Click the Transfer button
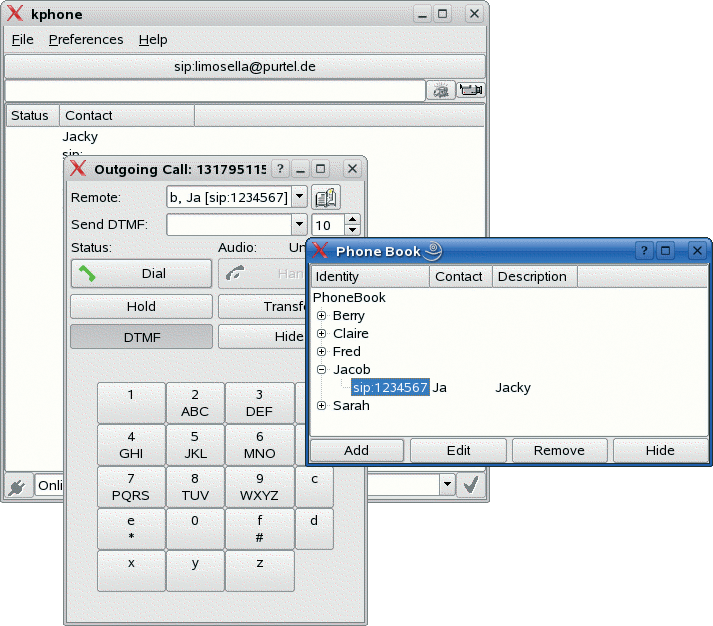This screenshot has height=626, width=713. click(x=263, y=306)
